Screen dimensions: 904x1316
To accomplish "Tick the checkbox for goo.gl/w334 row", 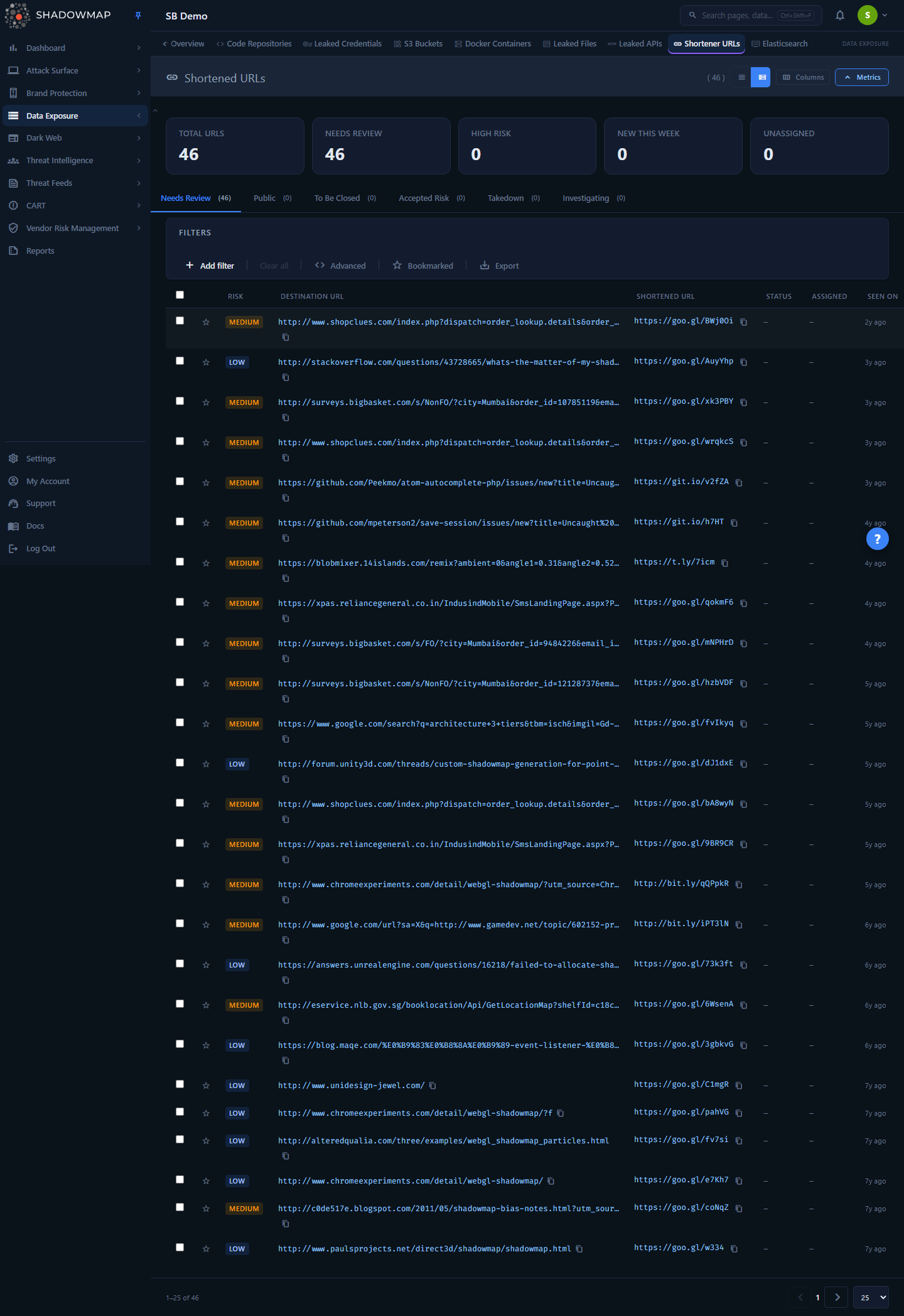I will coord(180,1248).
